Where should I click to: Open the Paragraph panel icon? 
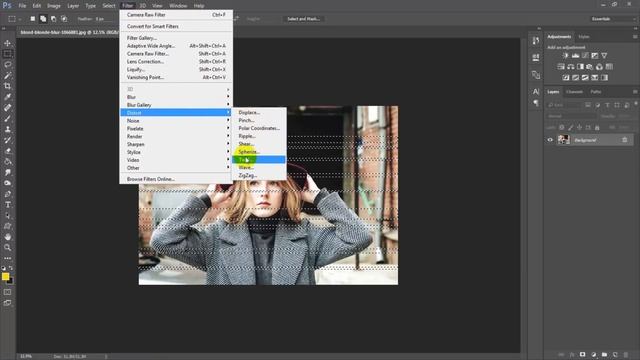pos(536,103)
